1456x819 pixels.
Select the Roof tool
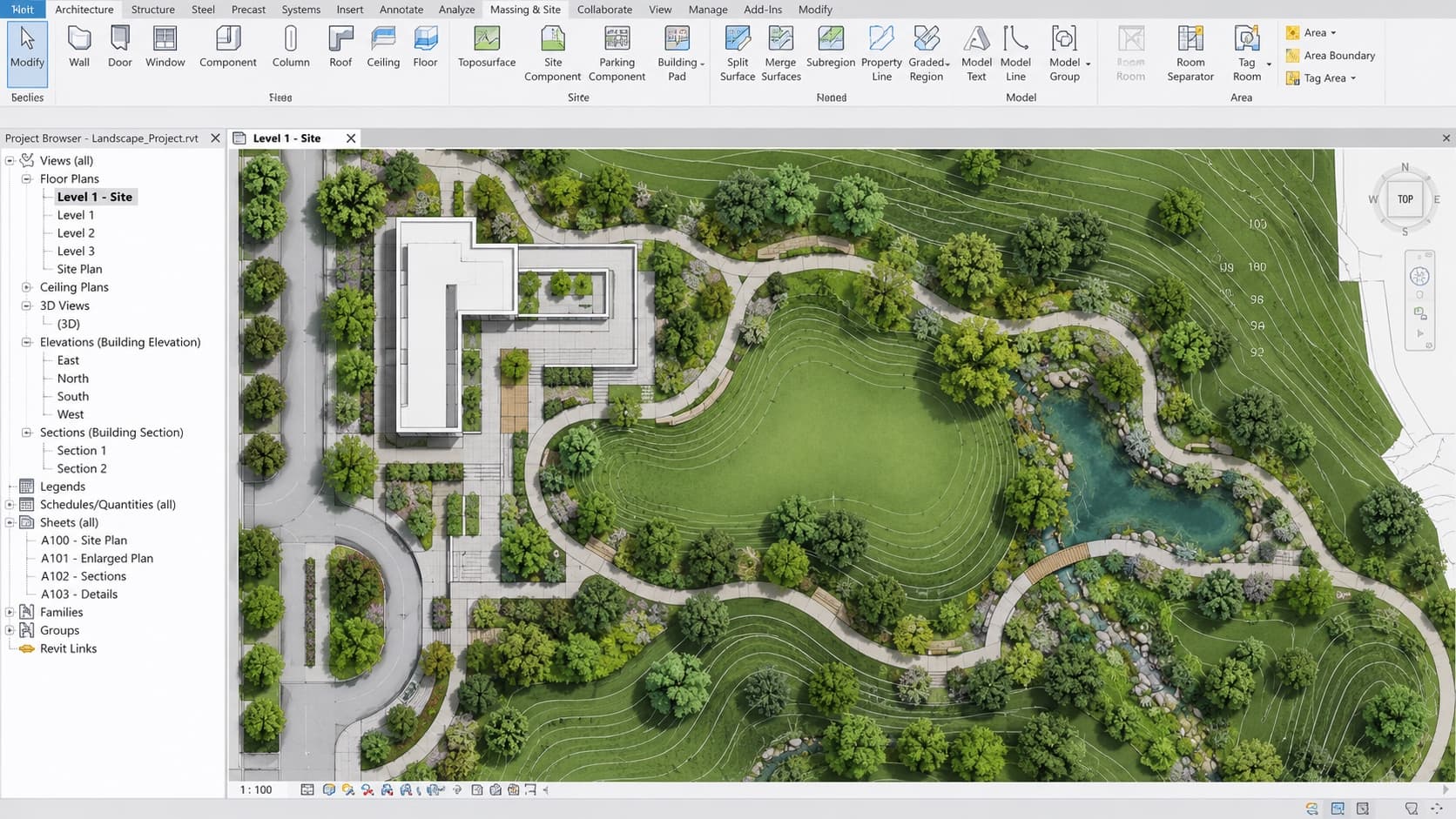click(340, 47)
